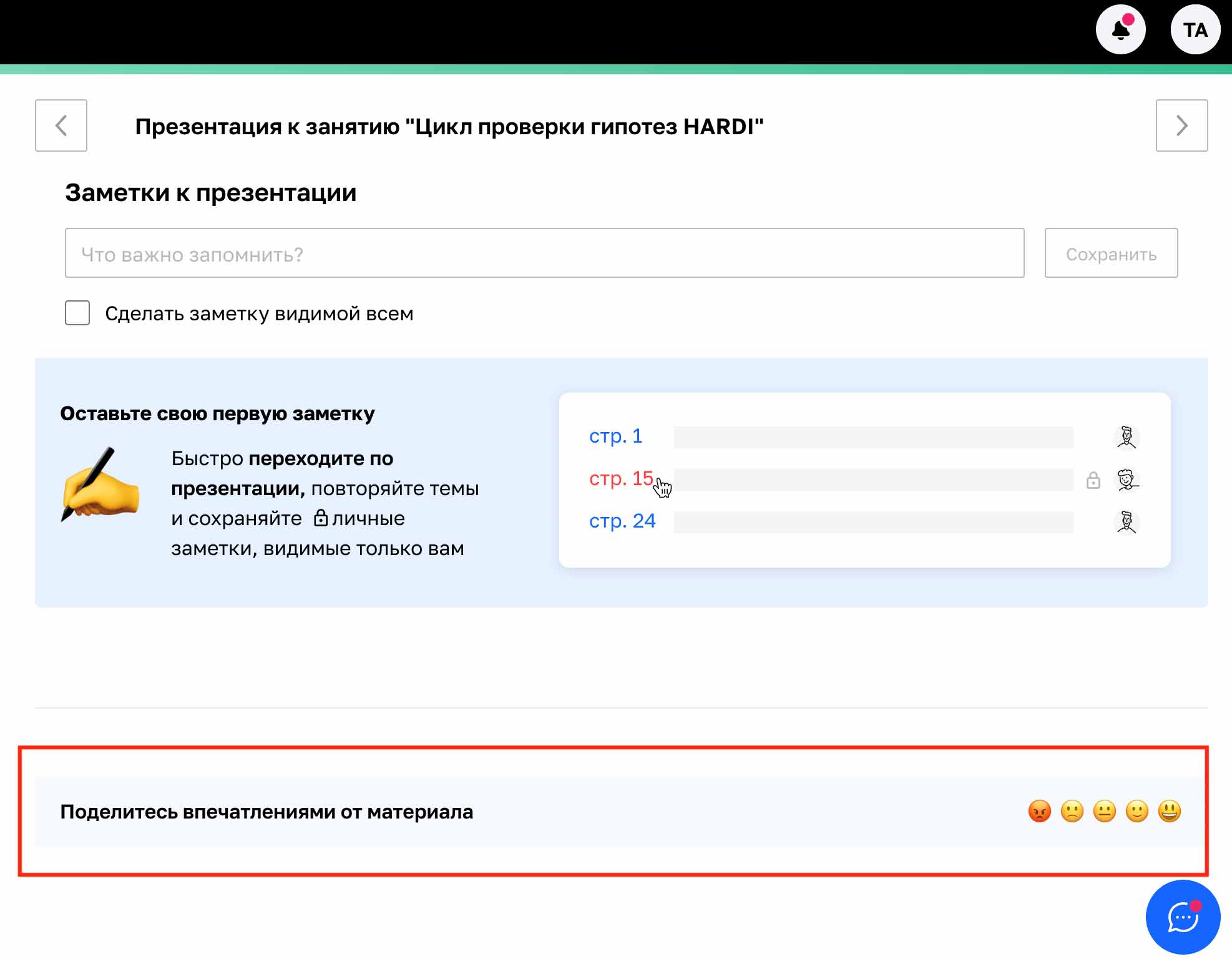Image resolution: width=1232 pixels, height=959 pixels.
Task: Select the grinning face reaction
Action: click(x=1170, y=812)
